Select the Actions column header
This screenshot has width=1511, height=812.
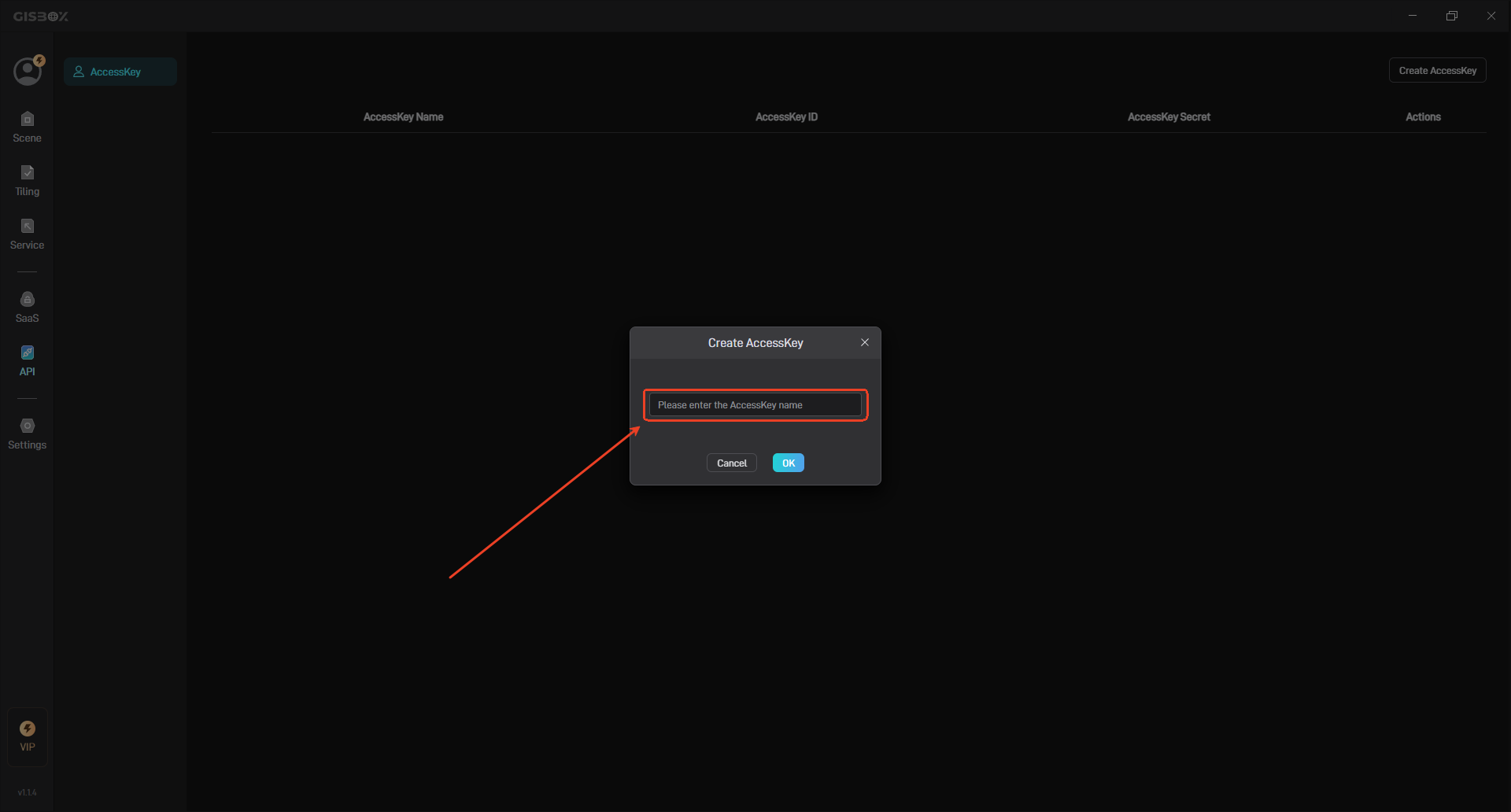point(1423,116)
